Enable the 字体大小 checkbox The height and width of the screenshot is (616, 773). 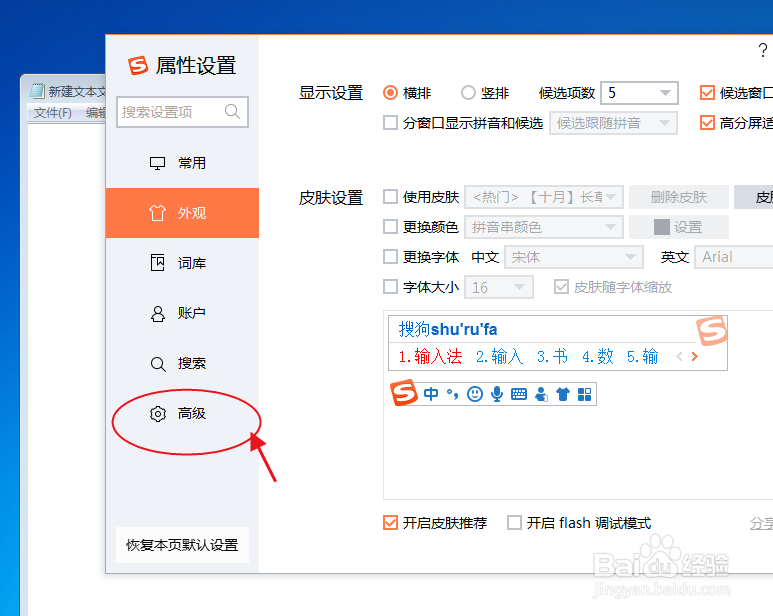(390, 287)
